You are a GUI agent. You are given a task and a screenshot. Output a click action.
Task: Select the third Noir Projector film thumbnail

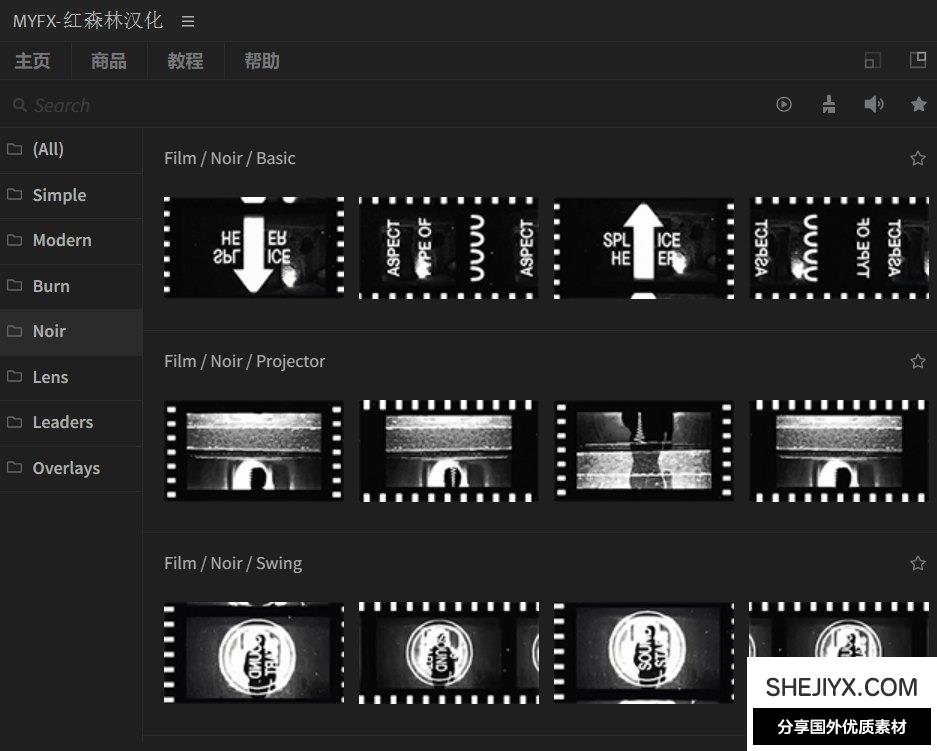click(643, 450)
